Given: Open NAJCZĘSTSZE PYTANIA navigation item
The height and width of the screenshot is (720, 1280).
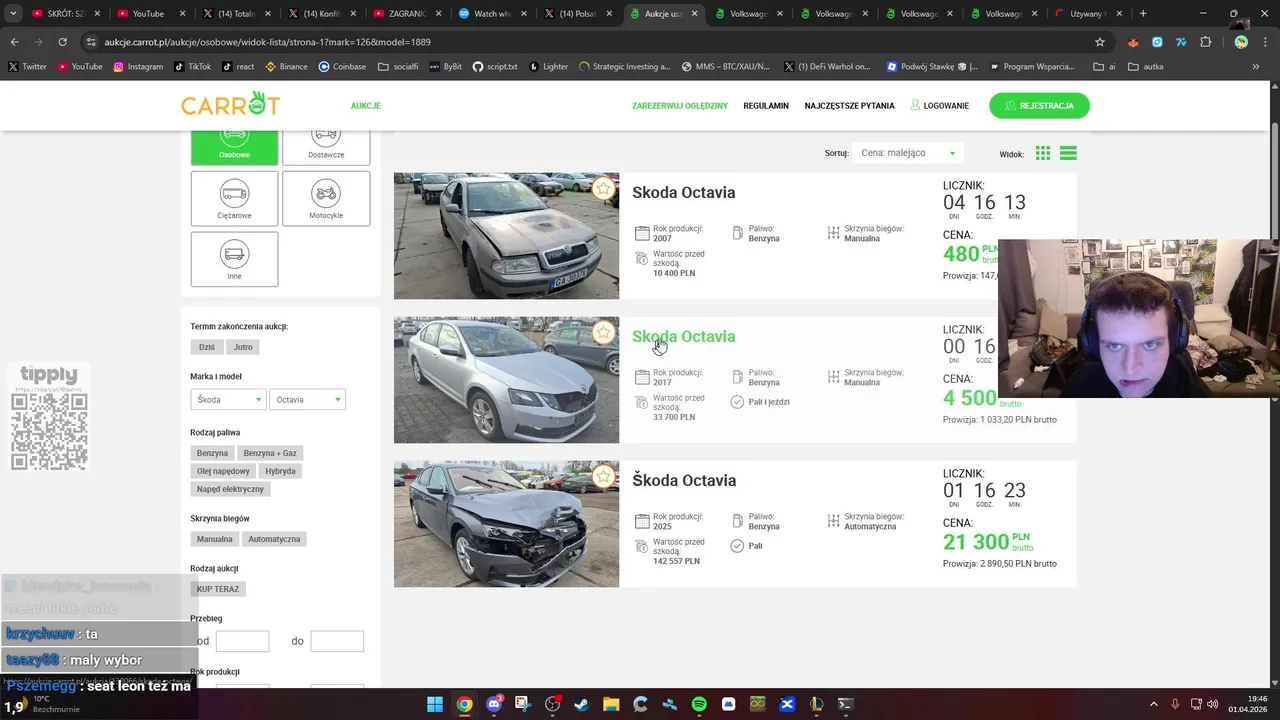Looking at the screenshot, I should coord(849,105).
